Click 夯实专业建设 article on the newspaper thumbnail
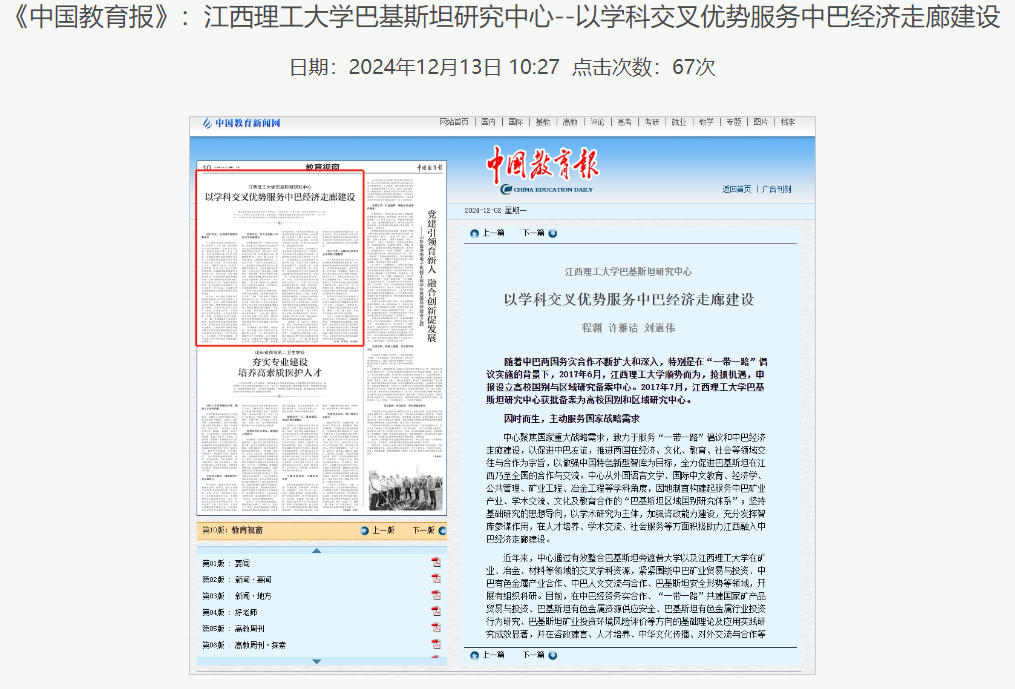 click(280, 367)
